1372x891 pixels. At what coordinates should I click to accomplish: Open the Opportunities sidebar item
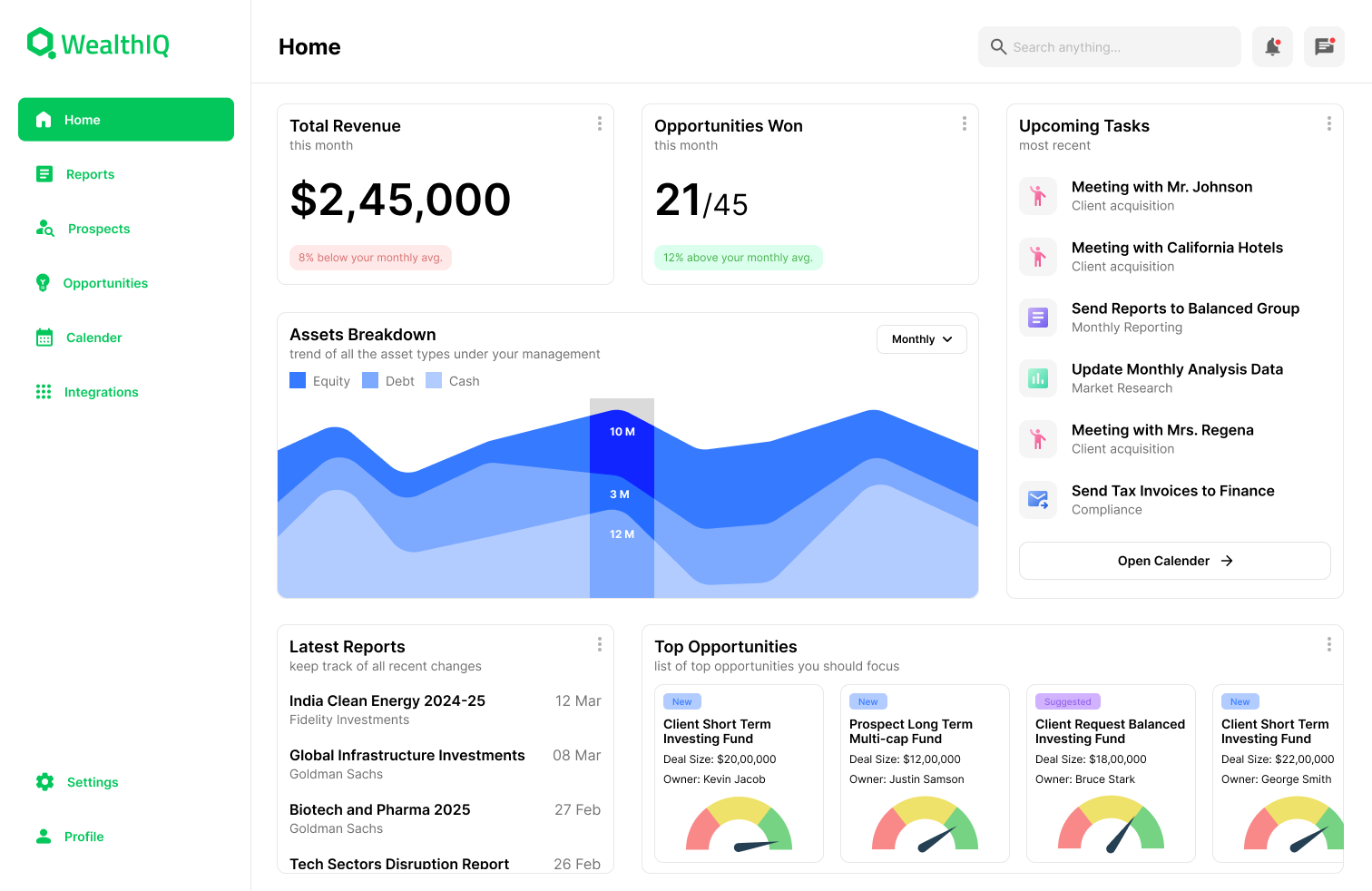pos(104,282)
